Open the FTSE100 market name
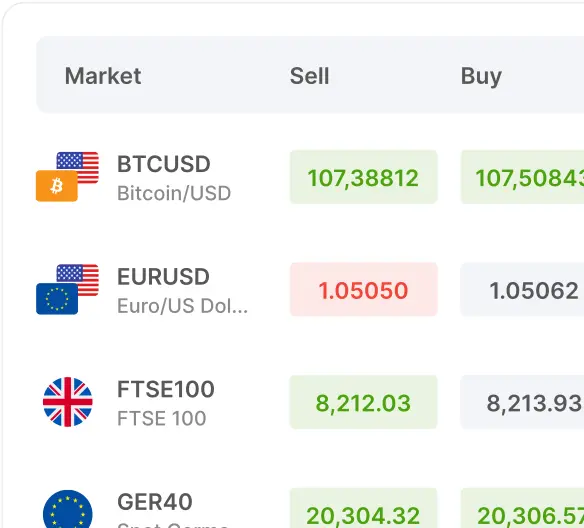The image size is (584, 528). [166, 389]
